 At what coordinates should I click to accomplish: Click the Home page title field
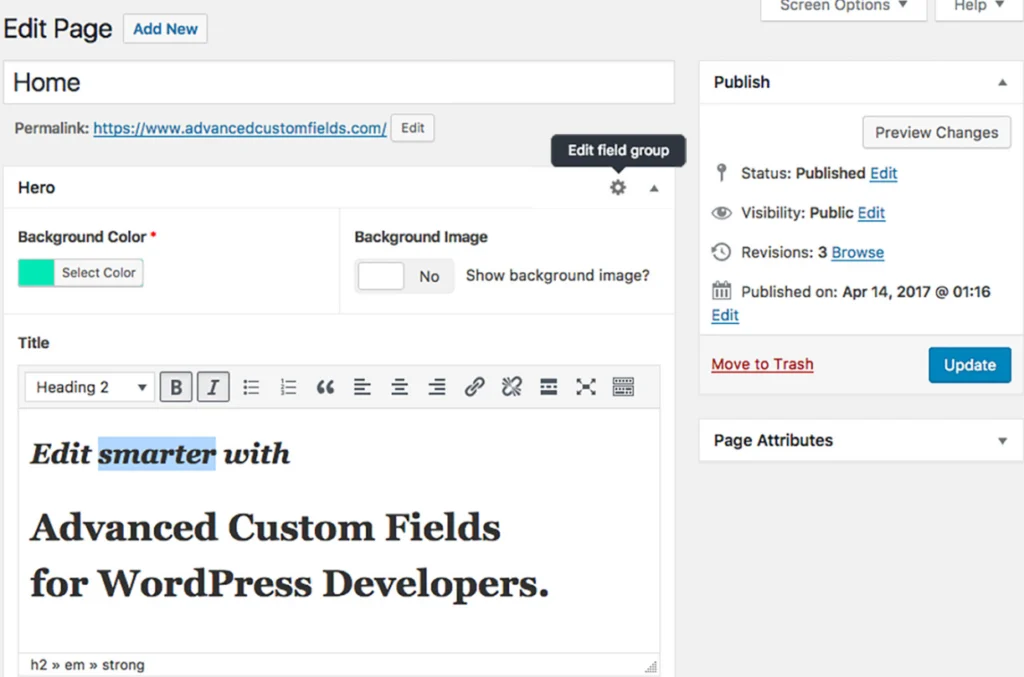pyautogui.click(x=339, y=82)
